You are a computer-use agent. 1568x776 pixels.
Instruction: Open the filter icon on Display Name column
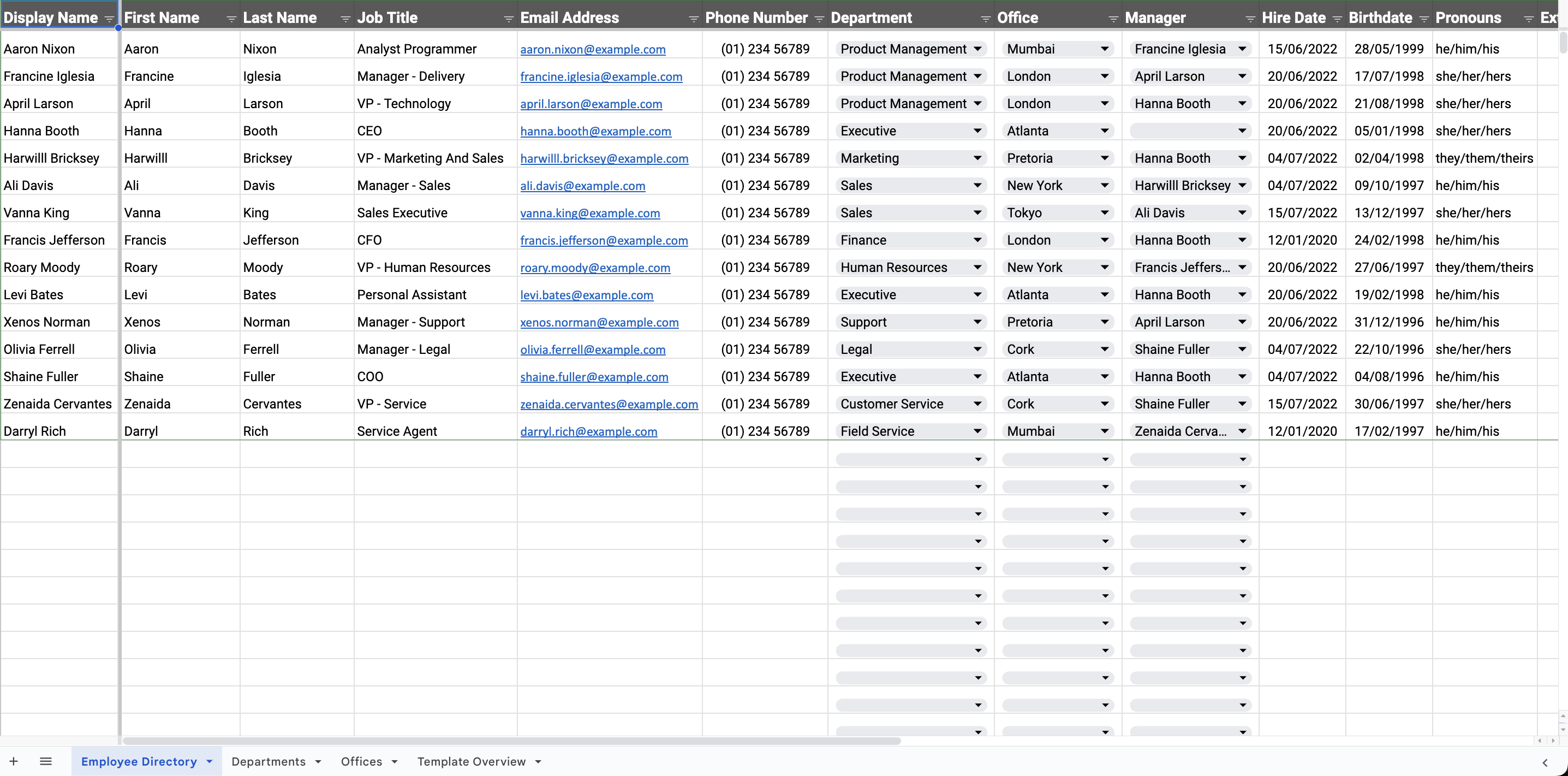109,18
